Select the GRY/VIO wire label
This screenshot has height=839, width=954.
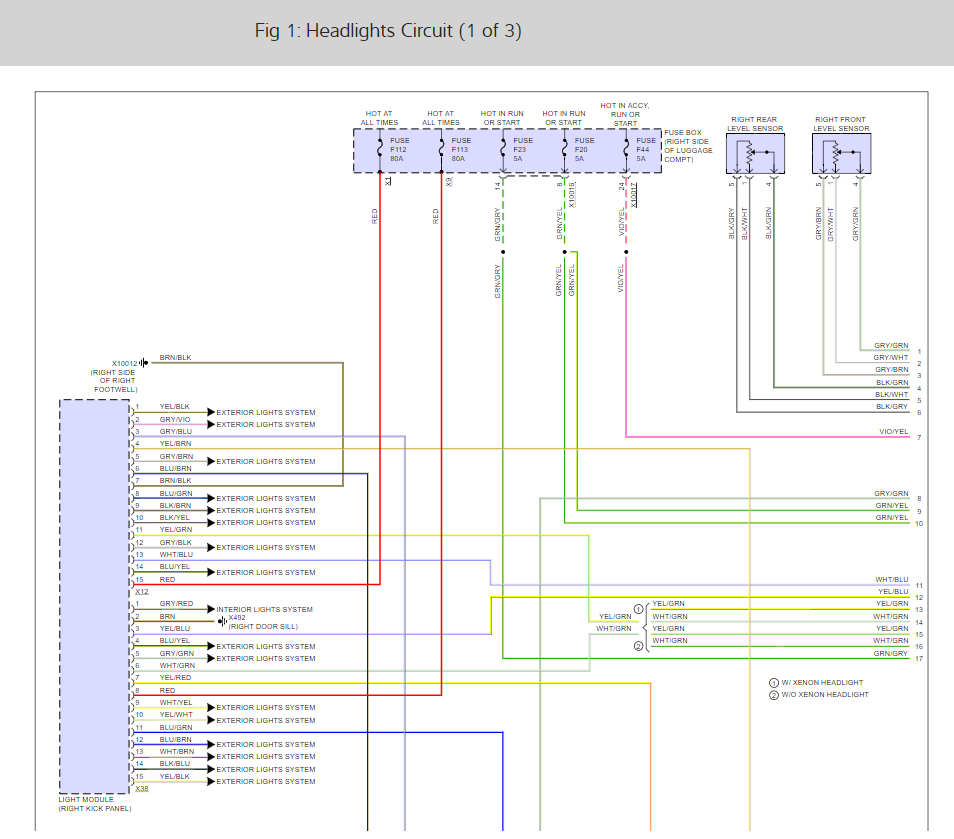[x=175, y=419]
